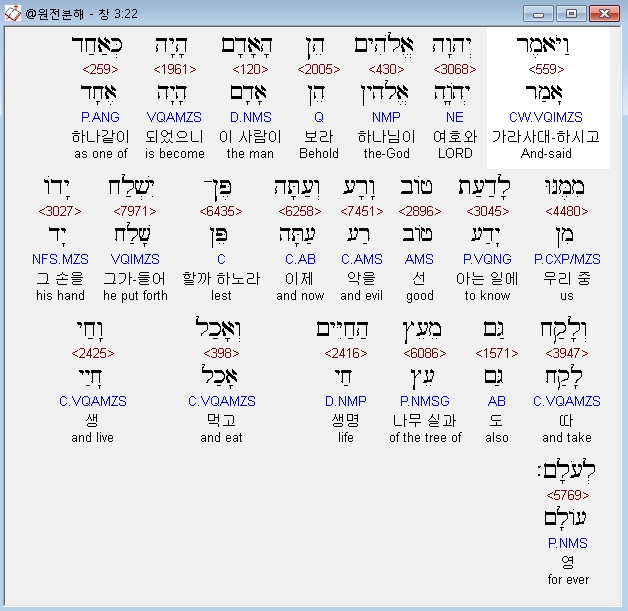Click the parsing code P.CXP/MZS
Screen dimensions: 628x611
coord(567,259)
